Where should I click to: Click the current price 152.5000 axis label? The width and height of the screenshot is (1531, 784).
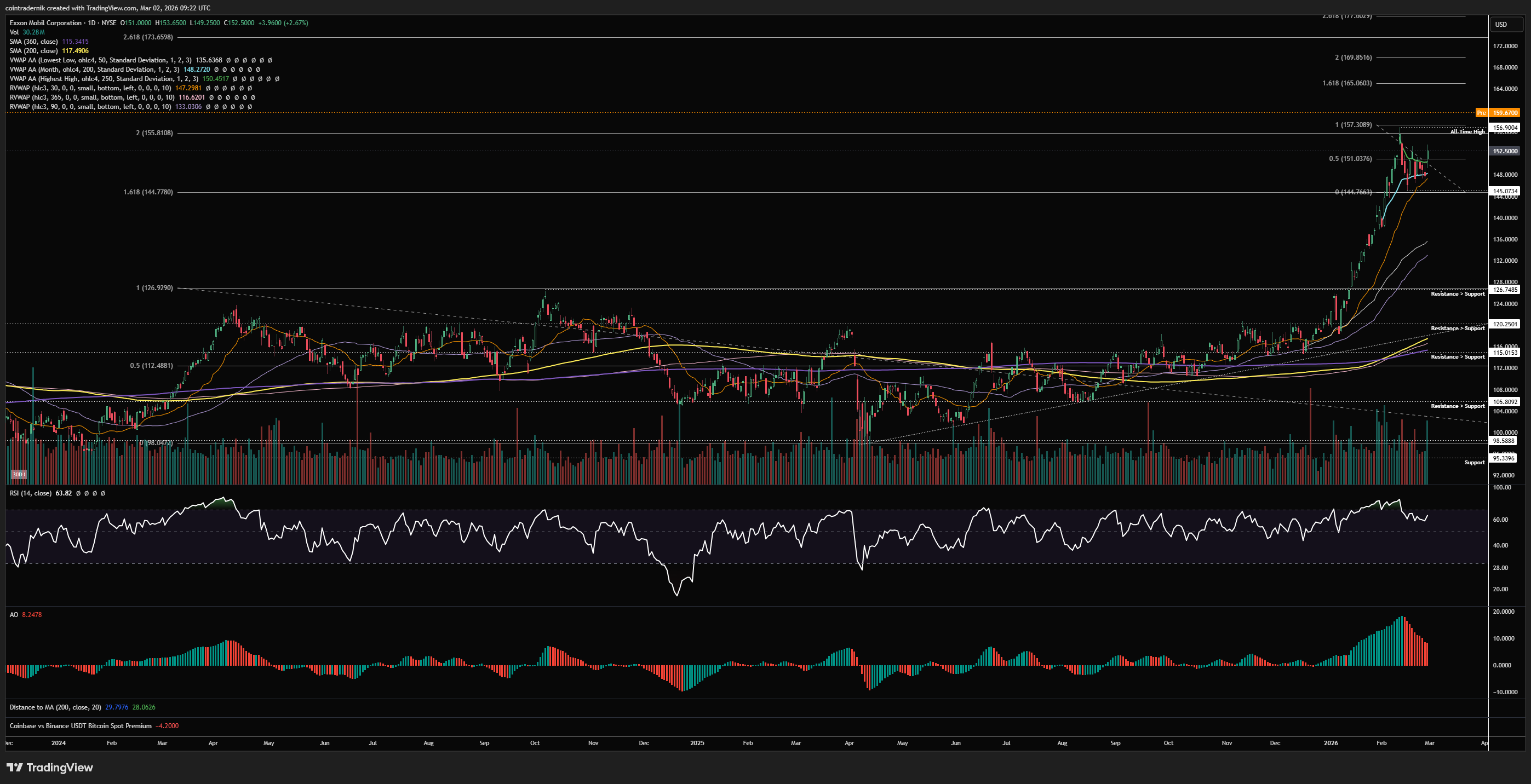(1505, 152)
